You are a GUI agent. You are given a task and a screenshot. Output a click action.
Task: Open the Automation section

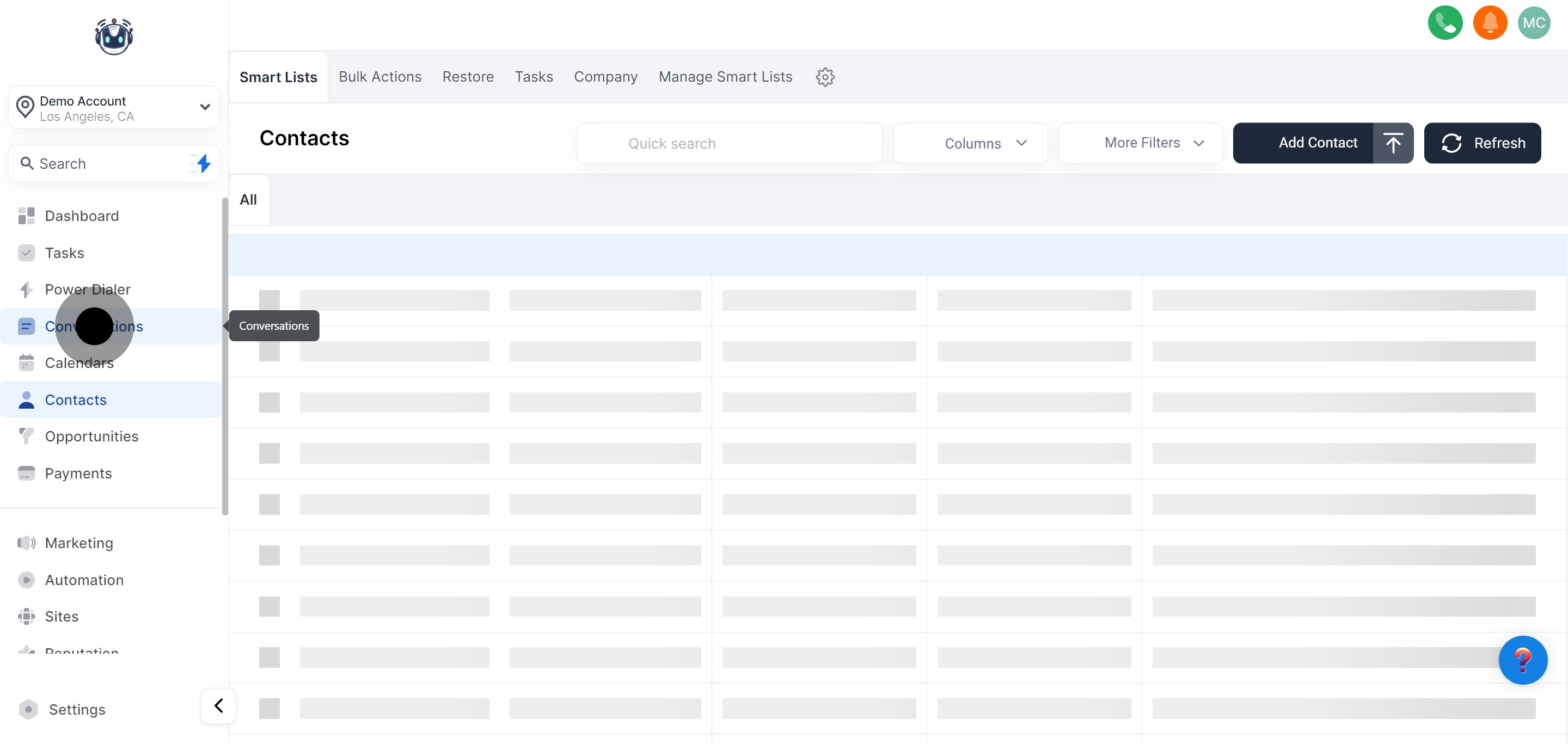click(x=84, y=580)
